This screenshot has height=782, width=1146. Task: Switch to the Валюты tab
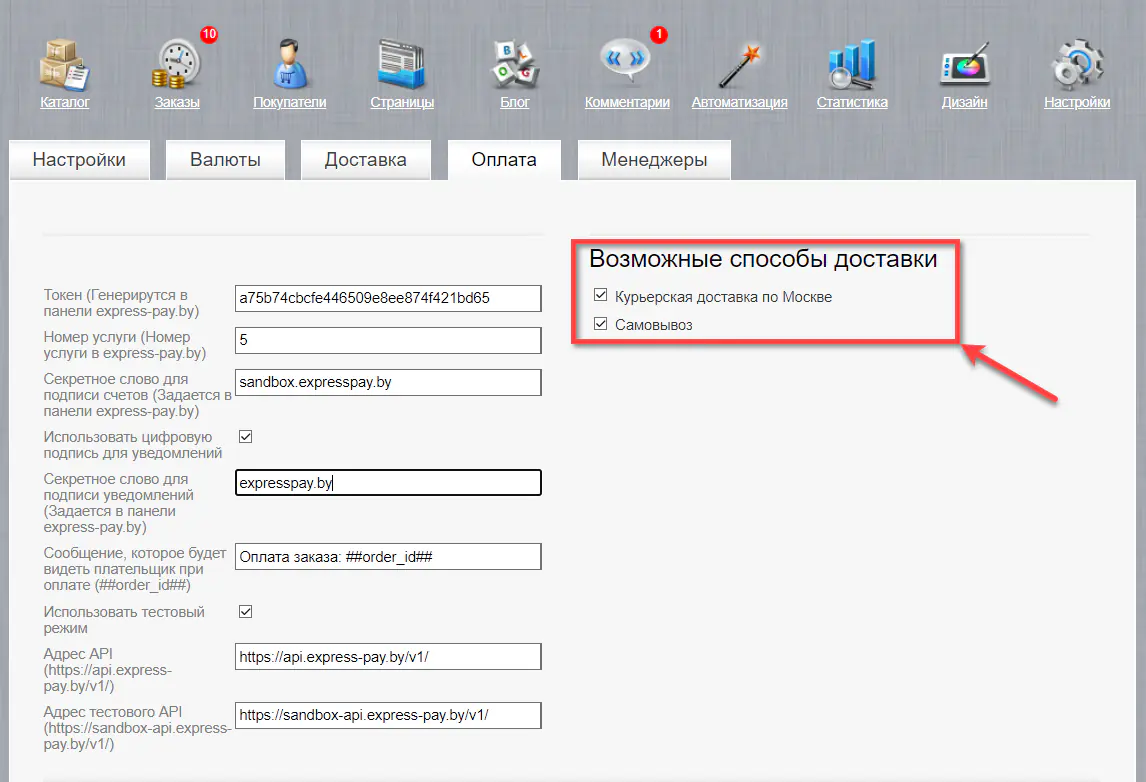coord(225,159)
